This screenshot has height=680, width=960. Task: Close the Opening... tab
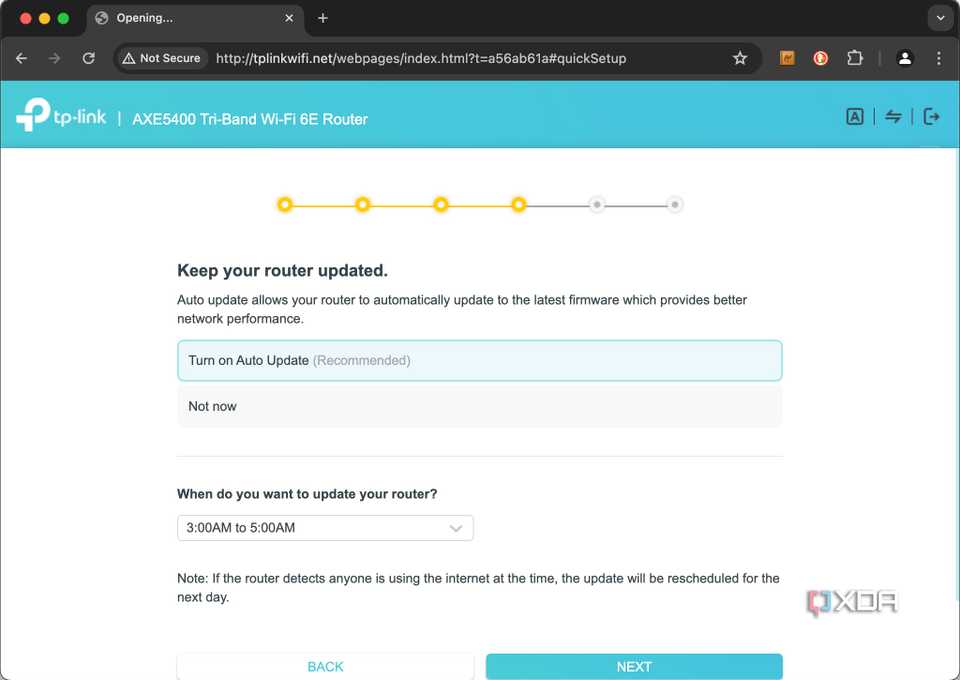pyautogui.click(x=289, y=18)
